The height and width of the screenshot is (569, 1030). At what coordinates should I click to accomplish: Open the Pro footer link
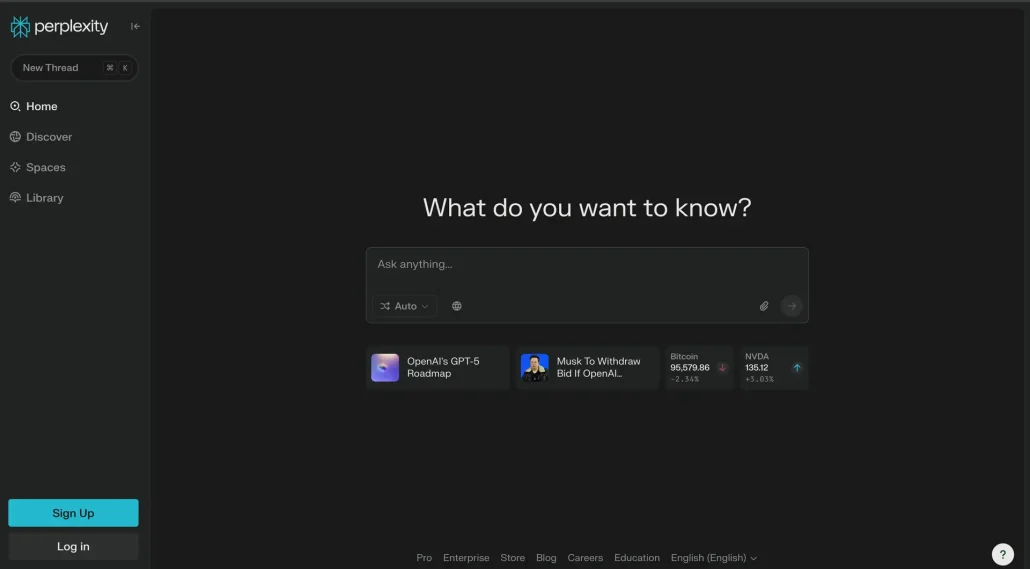(x=424, y=558)
